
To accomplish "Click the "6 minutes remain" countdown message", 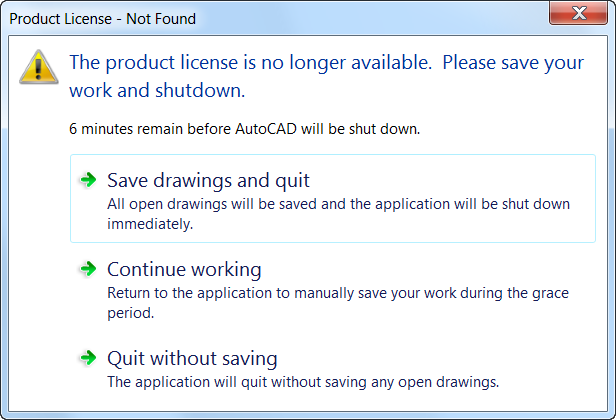I will pyautogui.click(x=244, y=129).
